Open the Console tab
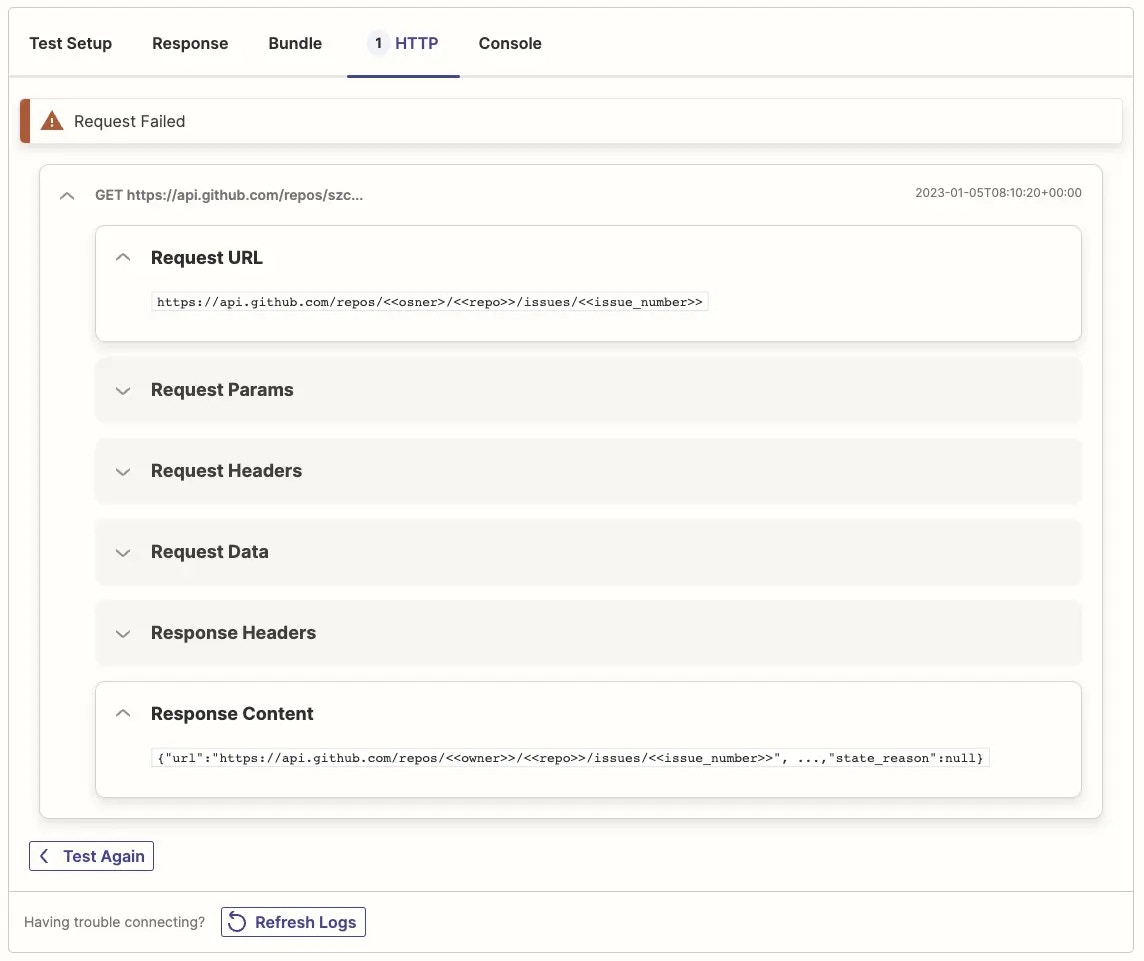This screenshot has height=961, width=1144. 509,43
